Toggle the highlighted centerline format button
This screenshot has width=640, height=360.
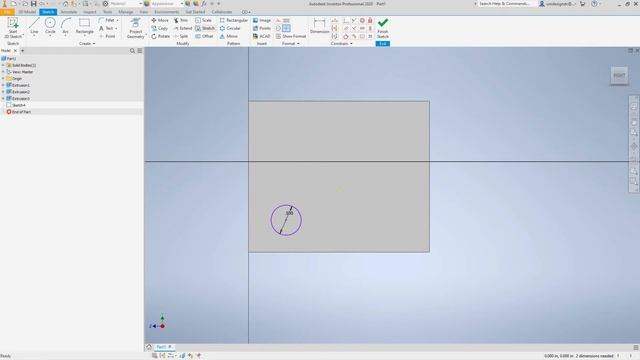click(x=286, y=28)
